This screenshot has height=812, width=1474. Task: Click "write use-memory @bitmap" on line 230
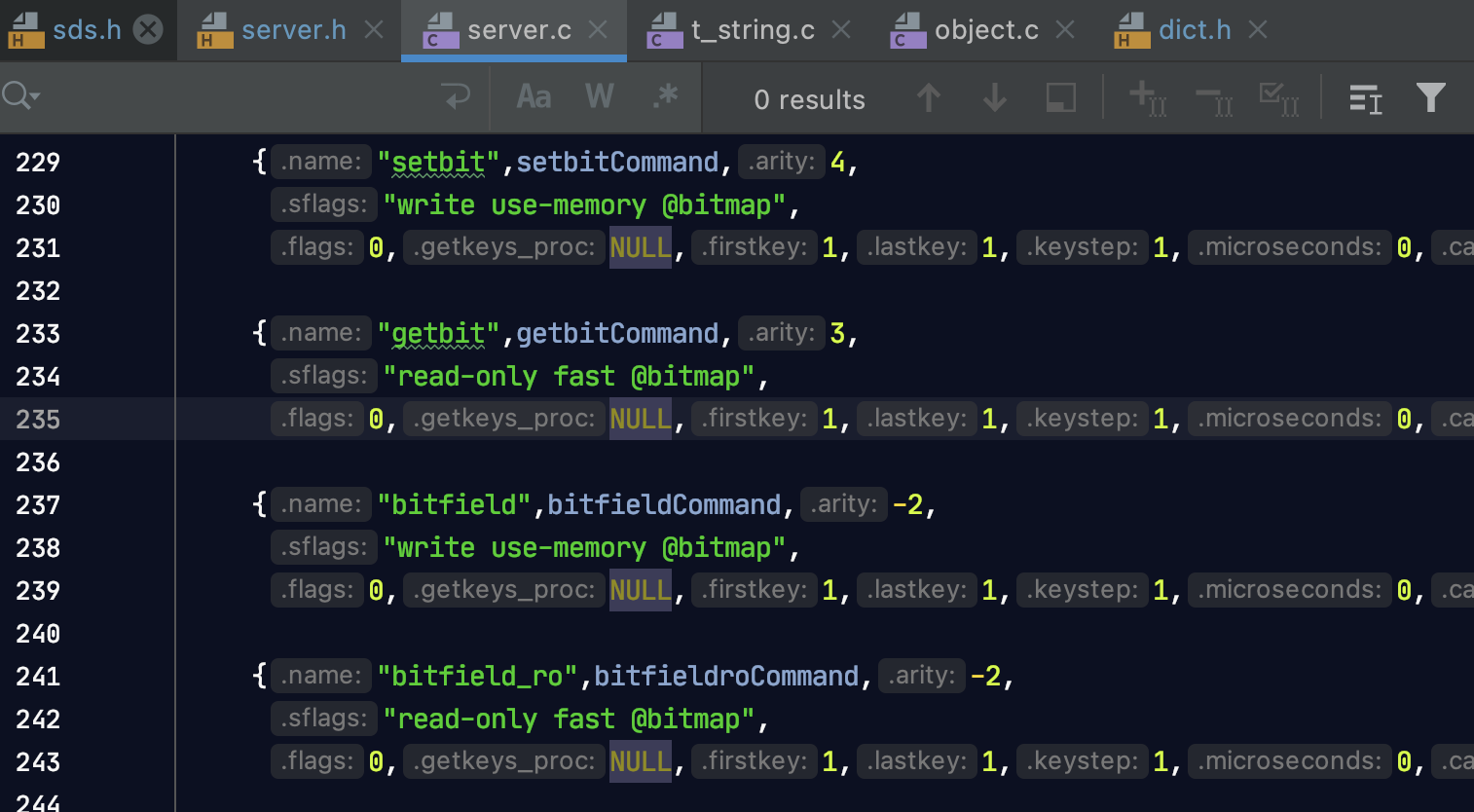pyautogui.click(x=584, y=205)
